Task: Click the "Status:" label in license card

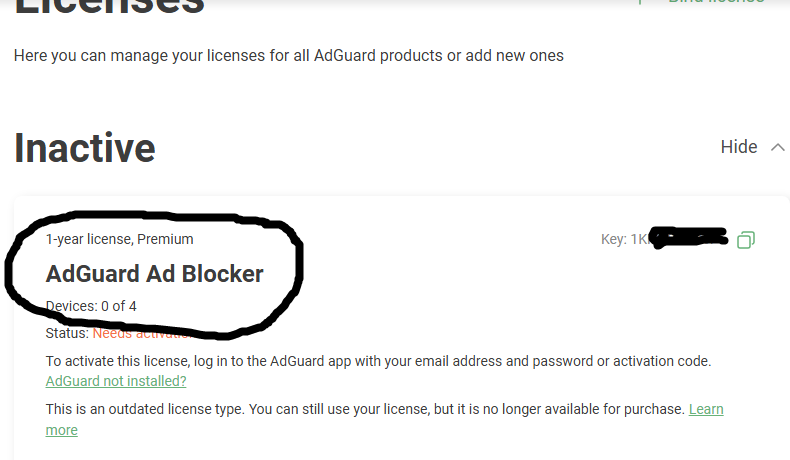Action: pos(67,334)
